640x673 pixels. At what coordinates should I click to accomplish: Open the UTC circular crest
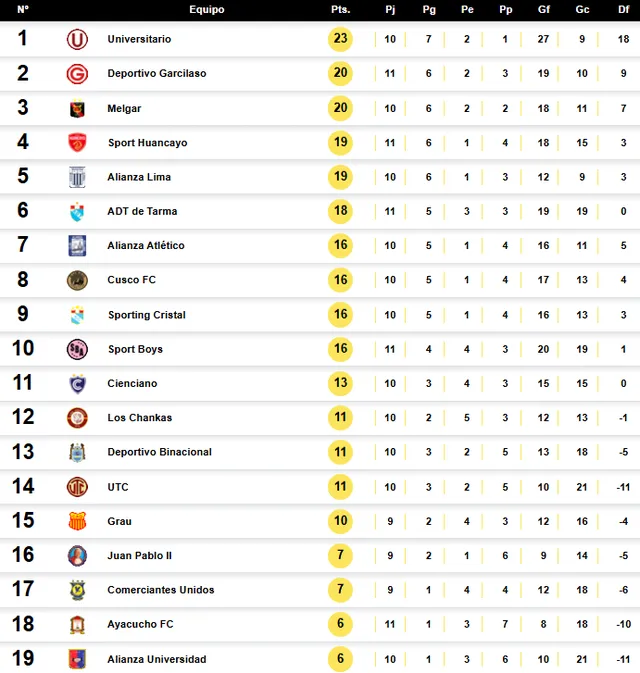77,487
